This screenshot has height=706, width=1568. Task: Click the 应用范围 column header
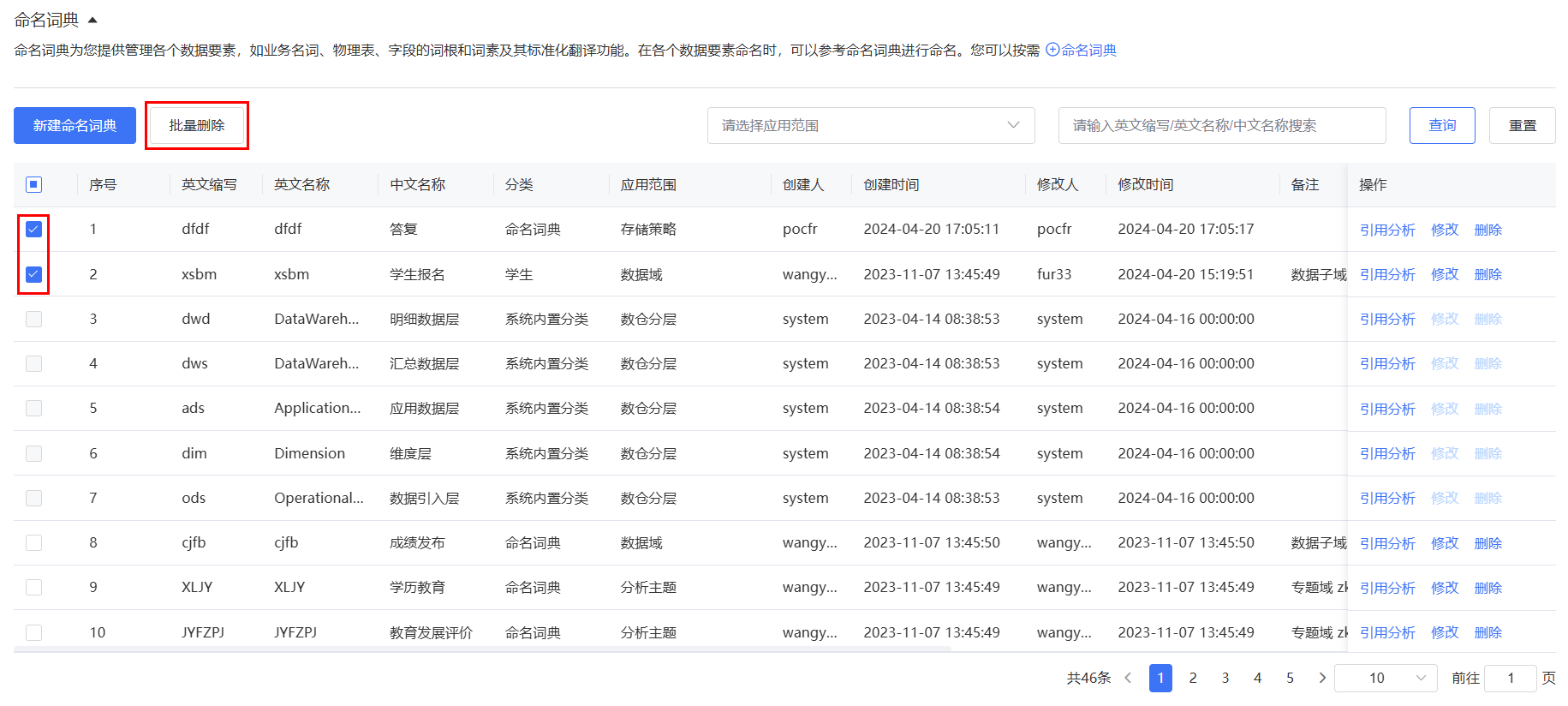point(648,185)
